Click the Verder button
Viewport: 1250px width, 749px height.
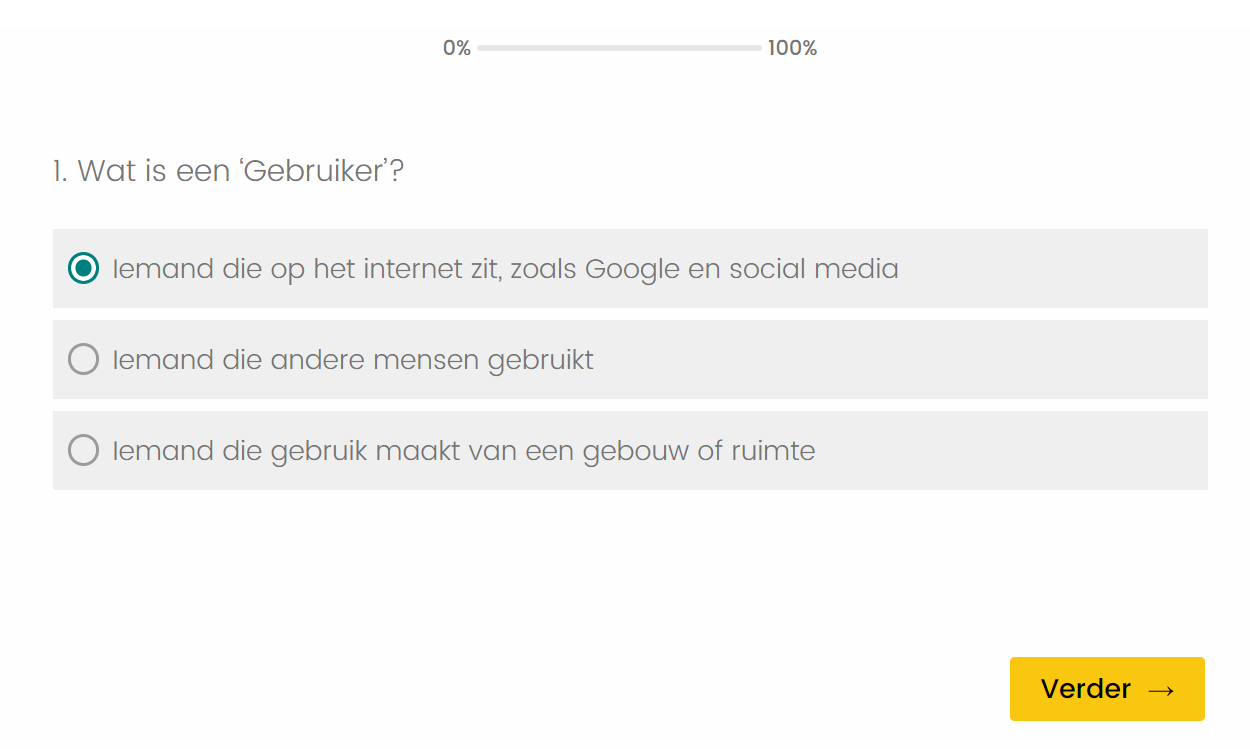pyautogui.click(x=1106, y=688)
